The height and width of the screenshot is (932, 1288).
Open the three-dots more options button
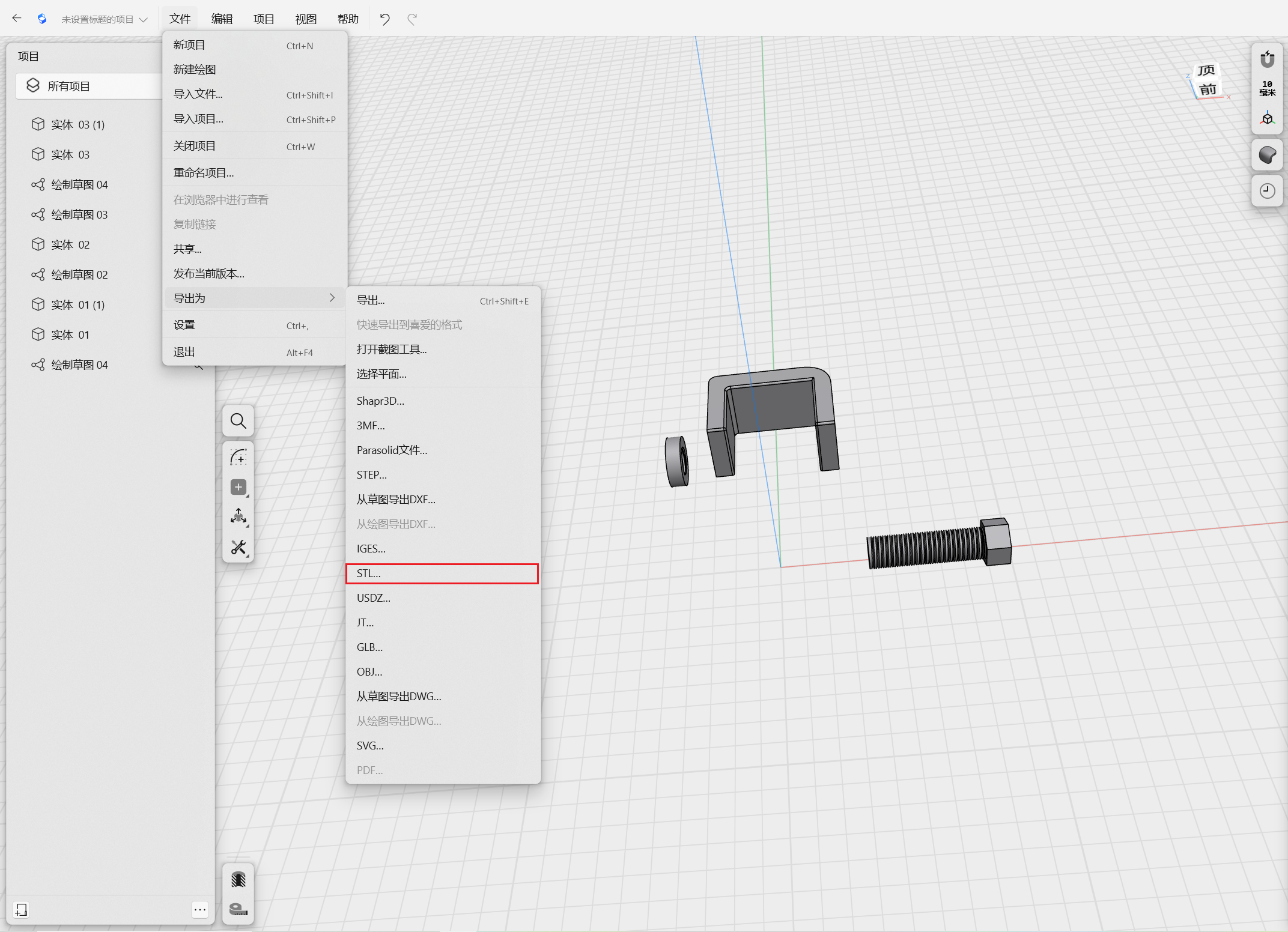tap(200, 910)
